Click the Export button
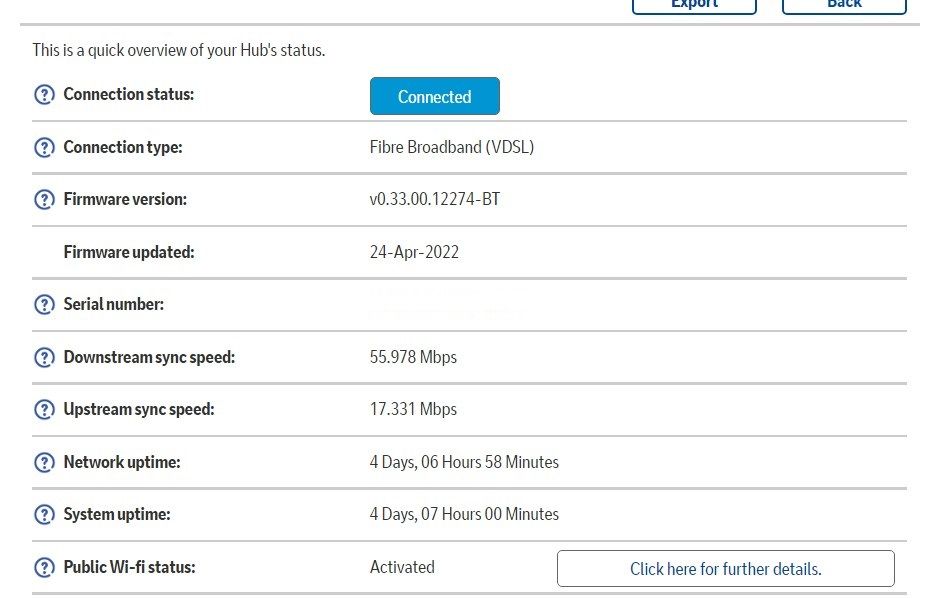This screenshot has width=937, height=598. click(694, 5)
